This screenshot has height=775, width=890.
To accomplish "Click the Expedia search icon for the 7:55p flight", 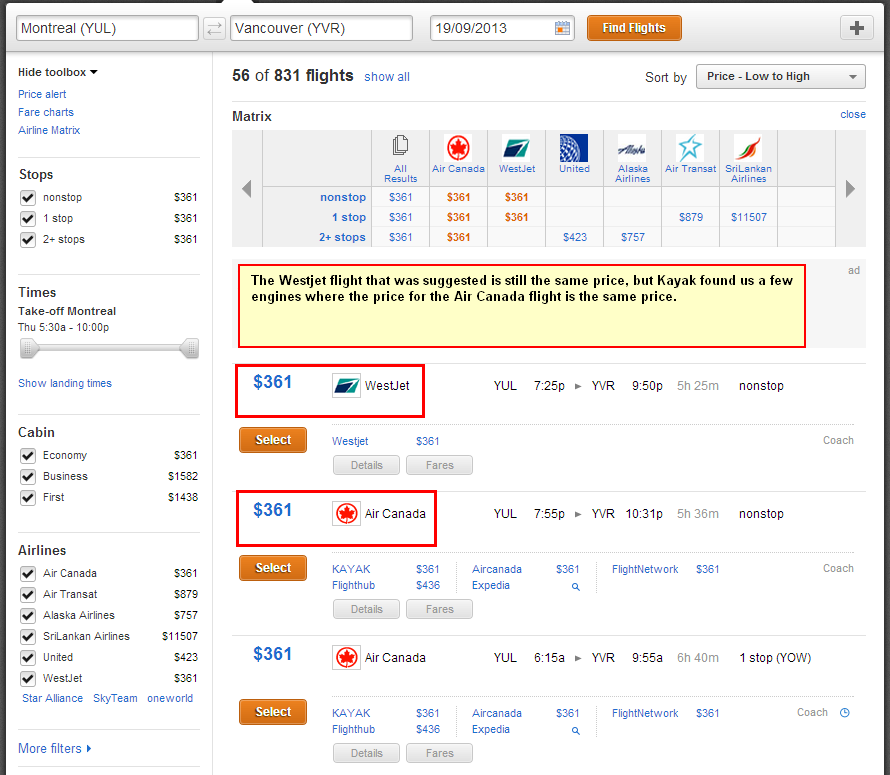I will tap(576, 587).
